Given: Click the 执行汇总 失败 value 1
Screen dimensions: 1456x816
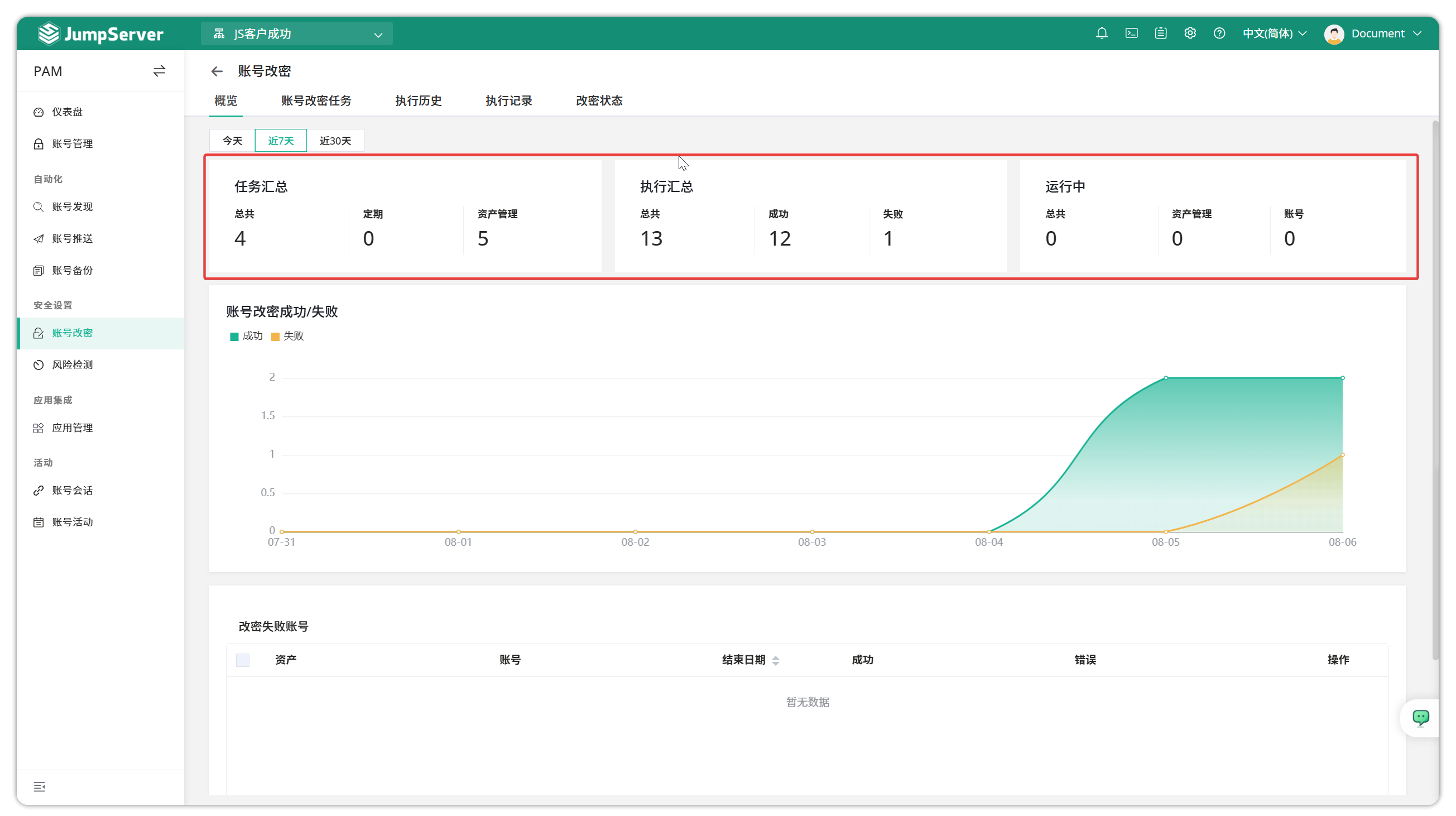Looking at the screenshot, I should click(x=888, y=238).
